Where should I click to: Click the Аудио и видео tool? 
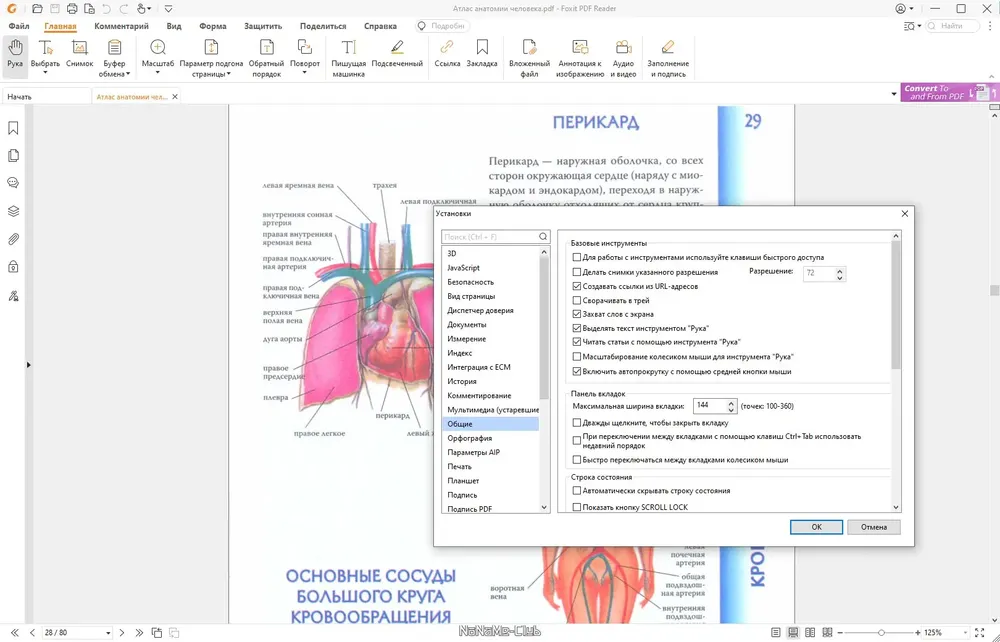click(623, 57)
